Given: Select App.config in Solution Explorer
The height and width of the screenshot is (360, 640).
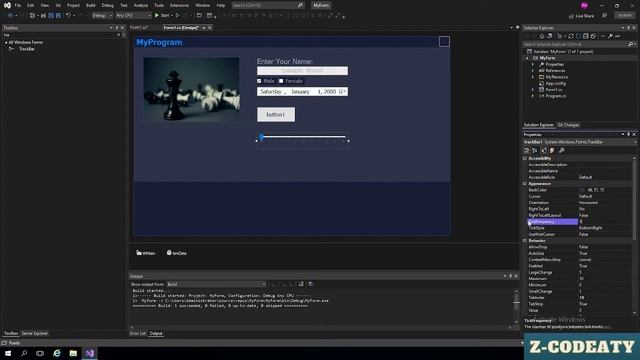Looking at the screenshot, I should pos(556,83).
